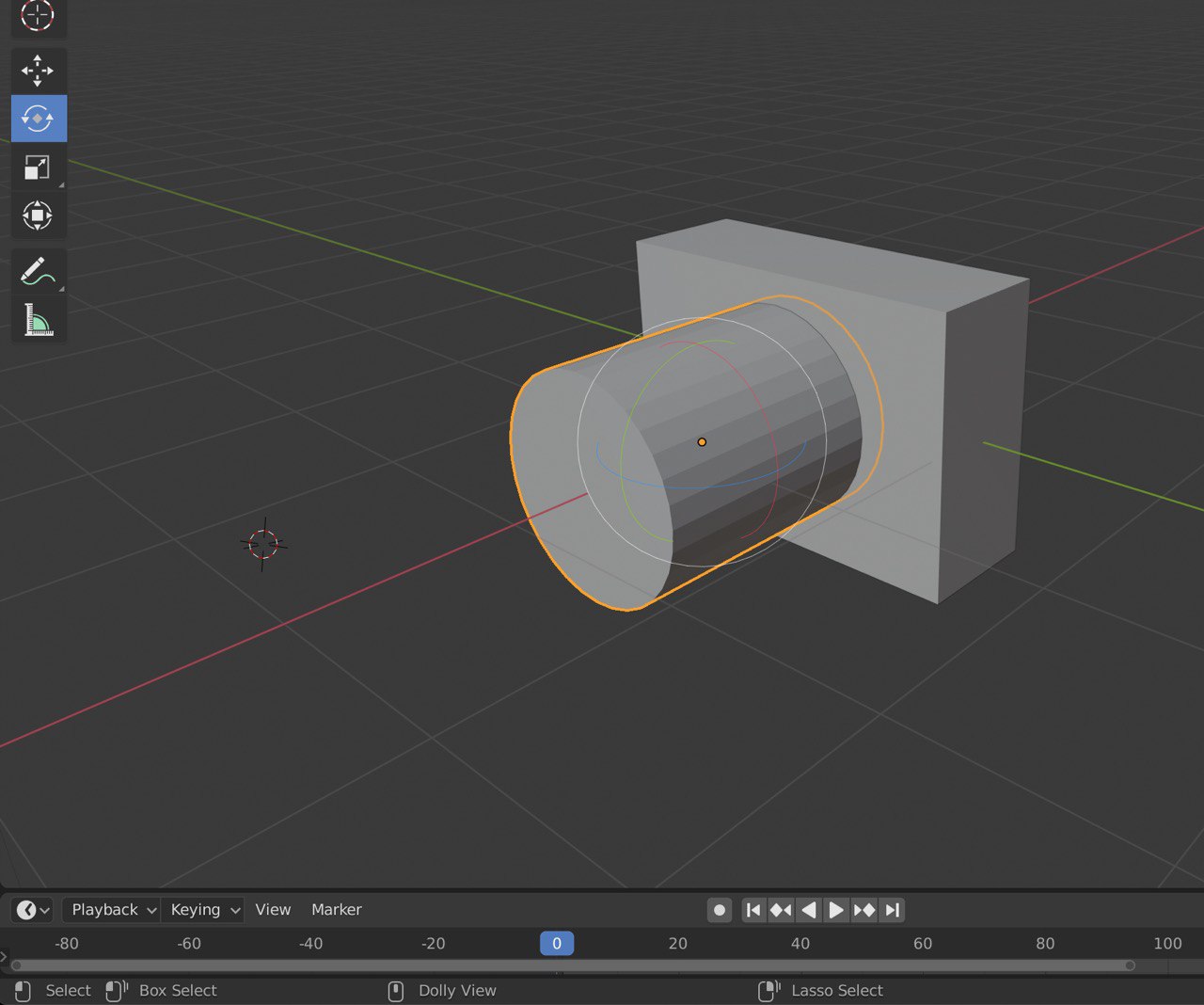Play the animation forward
The height and width of the screenshot is (1005, 1204).
[x=835, y=910]
